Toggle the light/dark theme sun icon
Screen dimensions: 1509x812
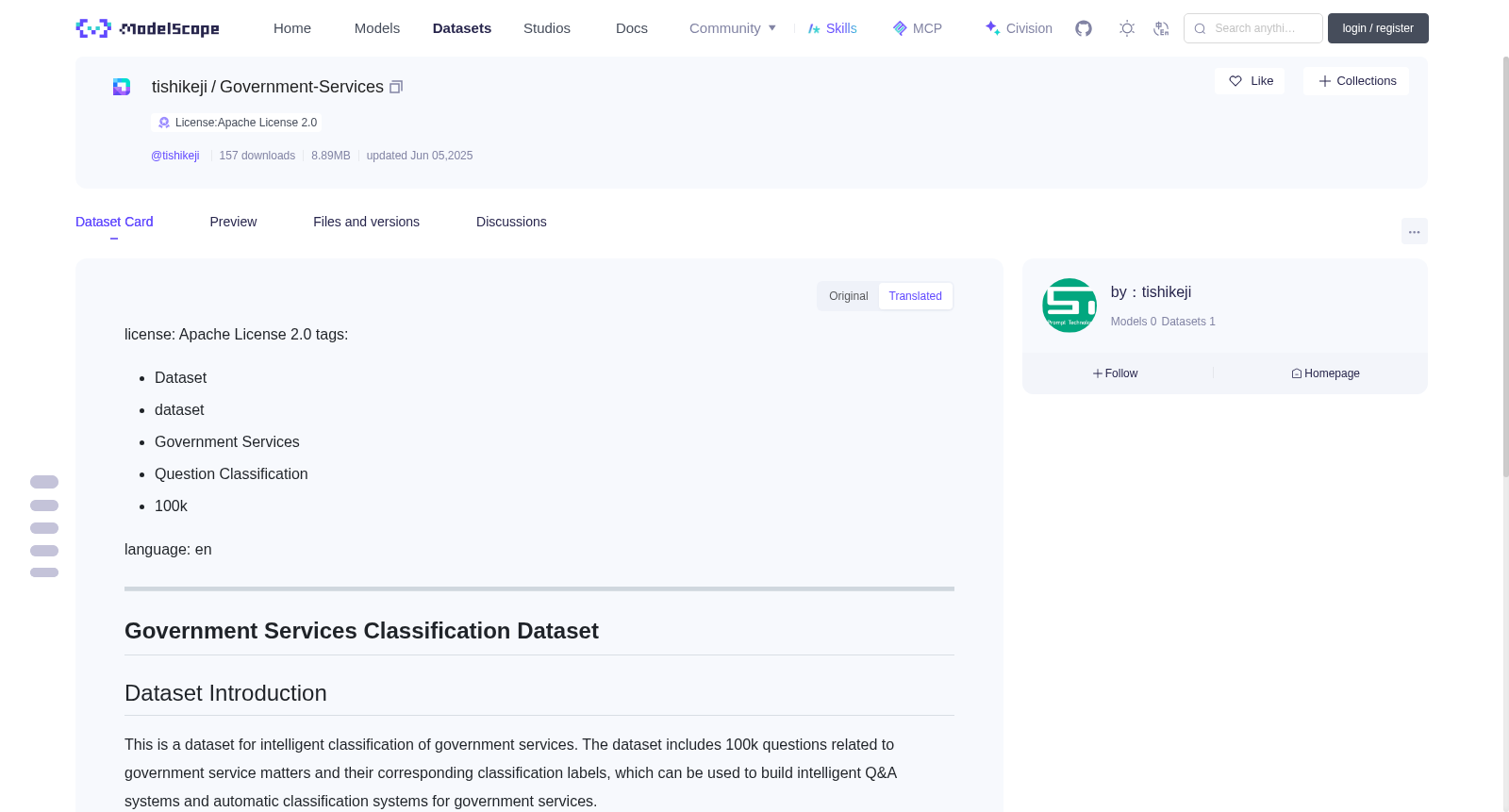point(1127,28)
